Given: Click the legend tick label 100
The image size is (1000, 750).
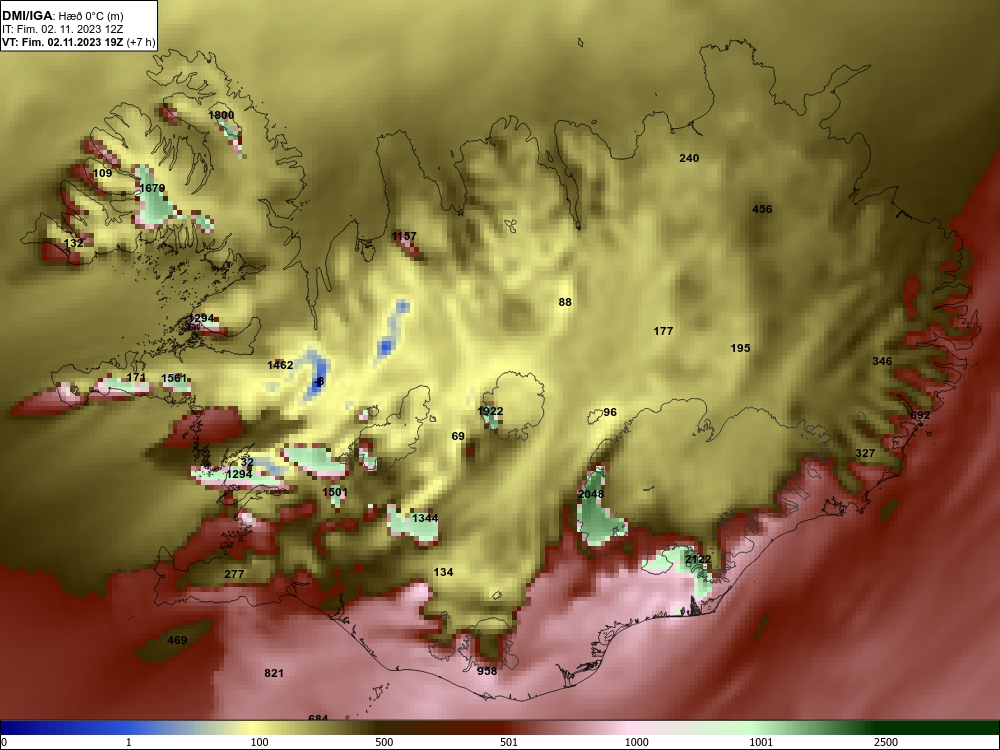Looking at the screenshot, I should pos(260,742).
